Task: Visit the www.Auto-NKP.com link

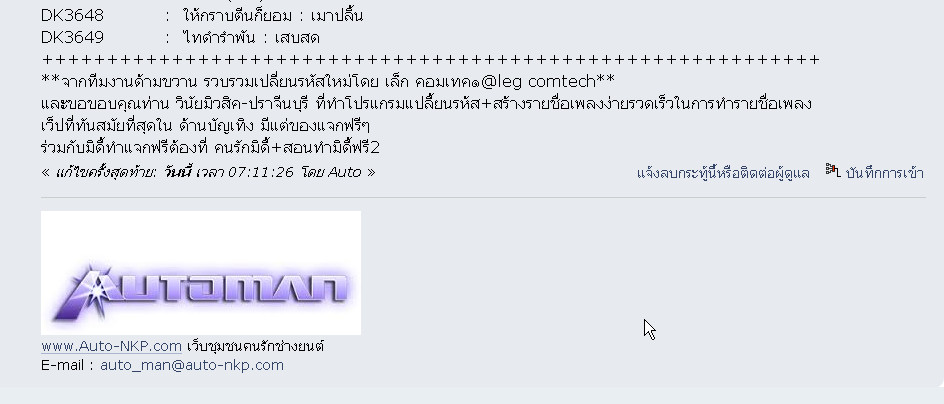Action: pyautogui.click(x=111, y=346)
